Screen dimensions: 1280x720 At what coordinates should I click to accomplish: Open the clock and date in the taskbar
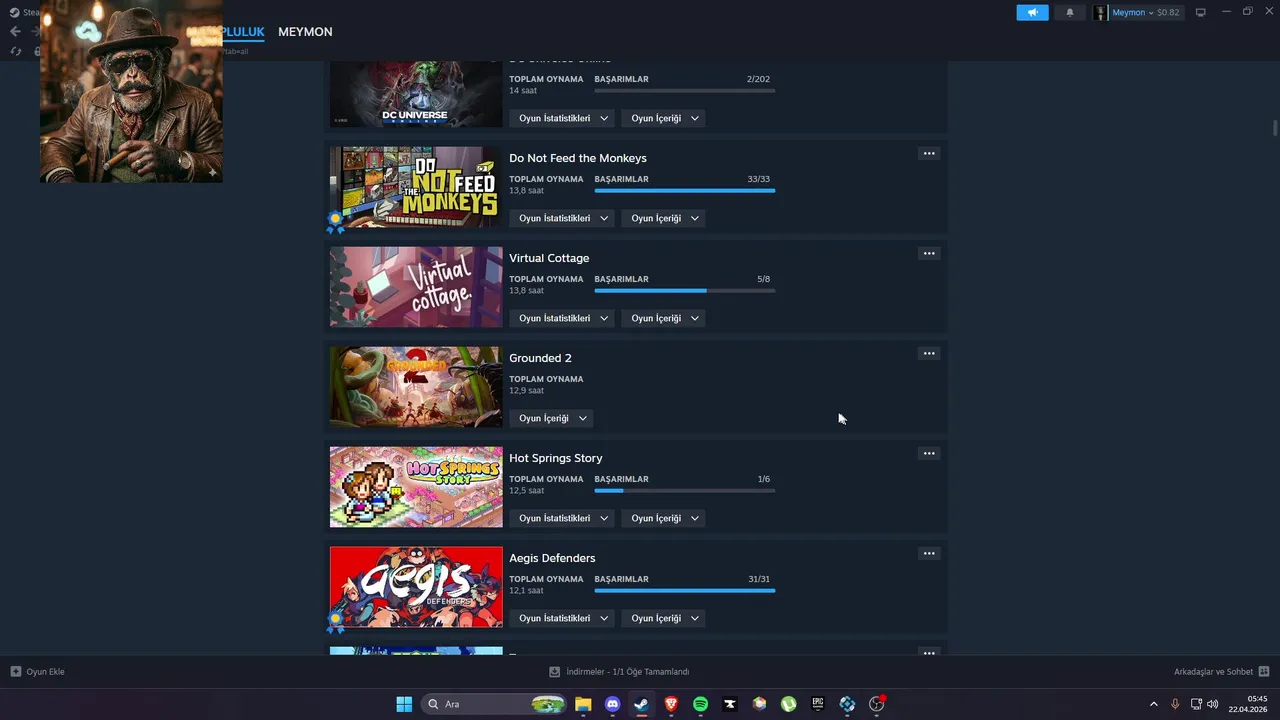1250,704
